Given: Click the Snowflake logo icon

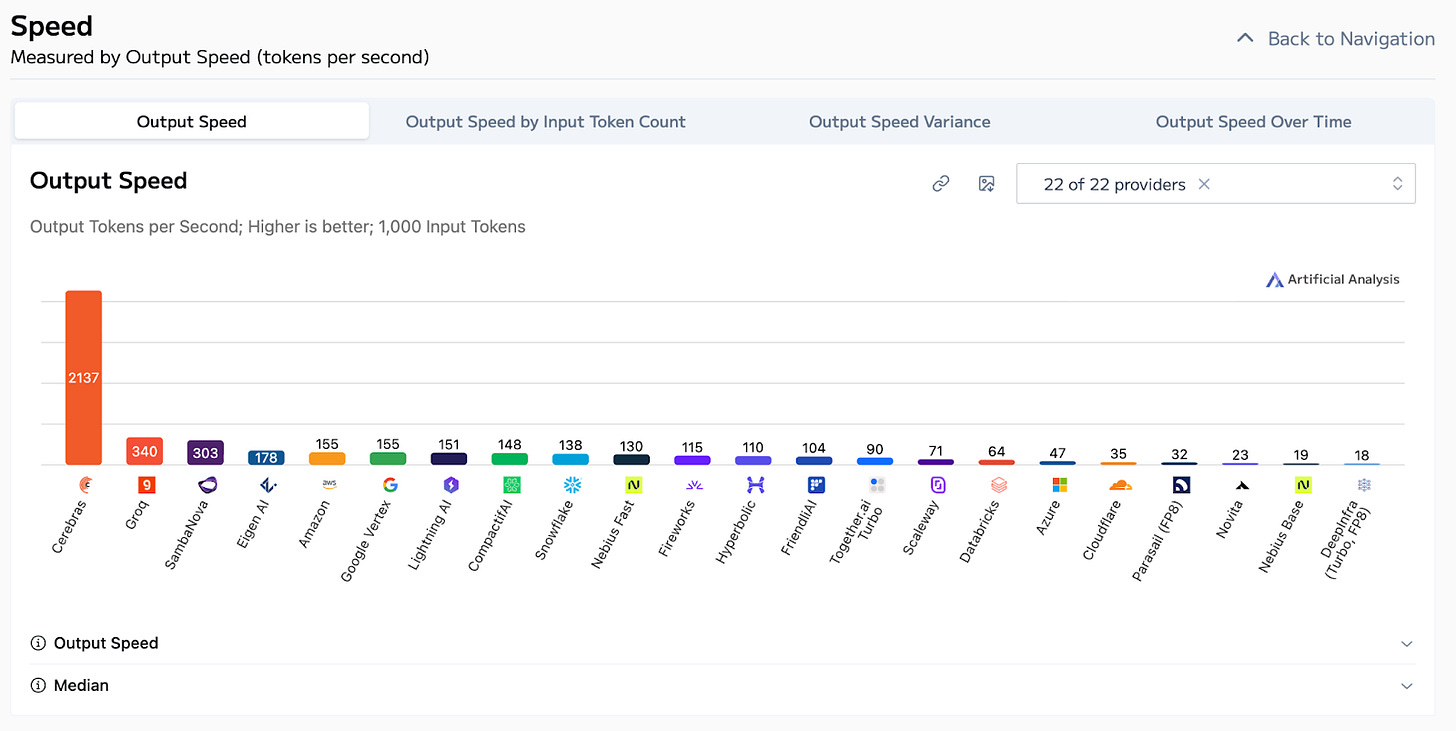Looking at the screenshot, I should [x=572, y=485].
